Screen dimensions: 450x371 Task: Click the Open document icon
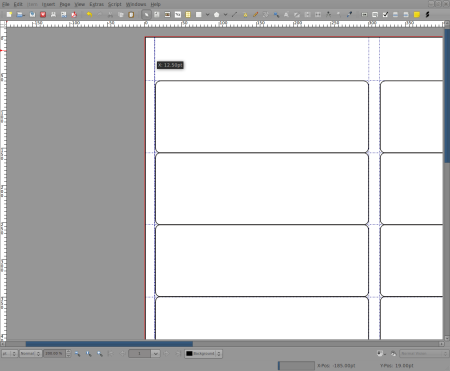point(20,15)
